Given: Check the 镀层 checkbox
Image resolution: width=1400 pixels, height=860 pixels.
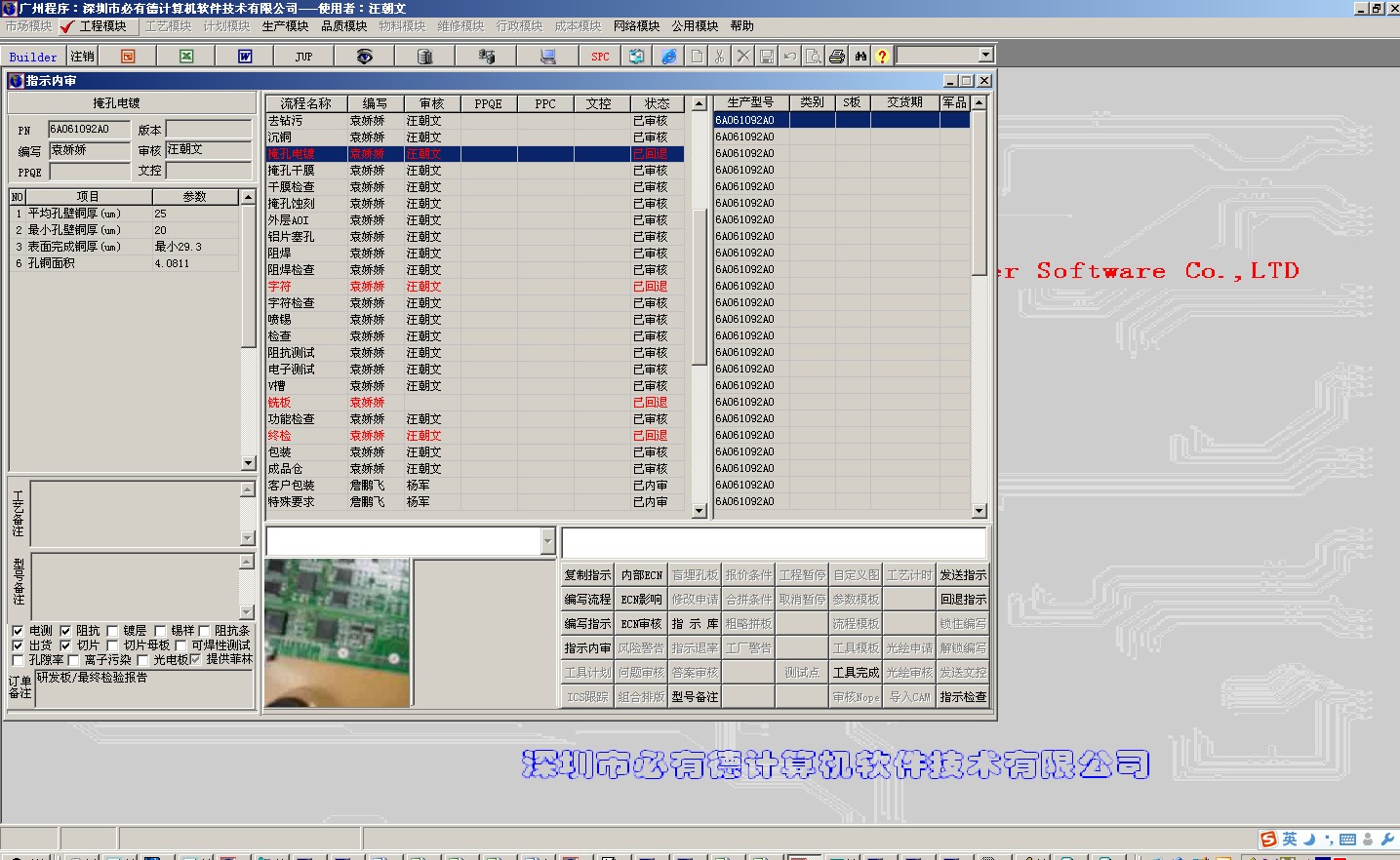Looking at the screenshot, I should click(112, 631).
